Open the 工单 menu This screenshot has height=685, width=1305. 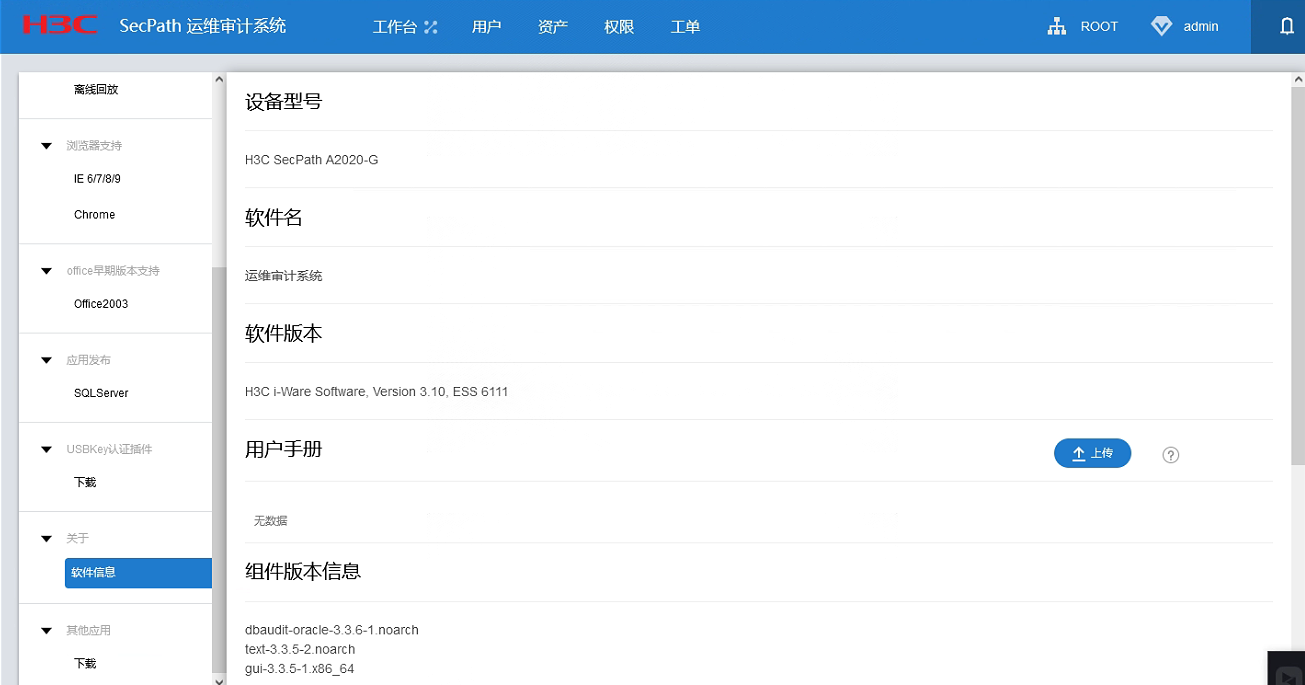click(x=685, y=27)
